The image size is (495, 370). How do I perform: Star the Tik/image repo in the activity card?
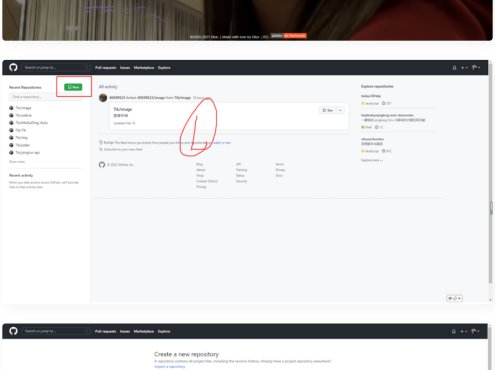(x=328, y=110)
